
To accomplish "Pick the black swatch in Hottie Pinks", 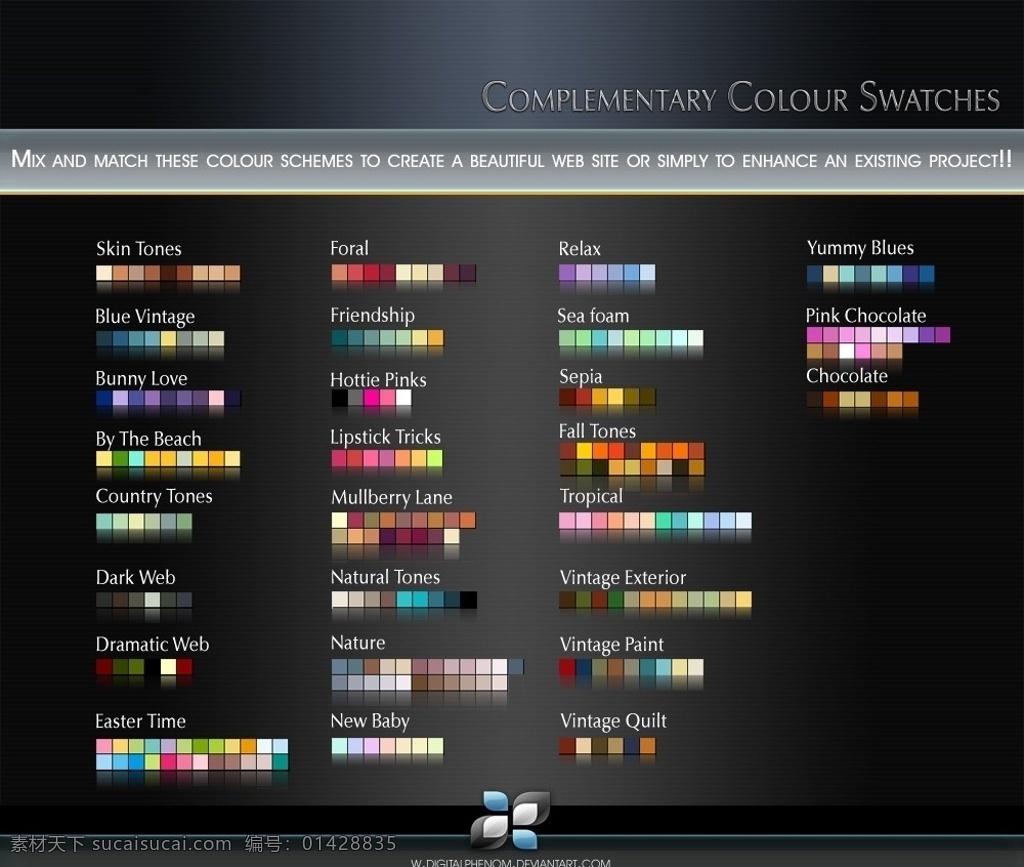I will click(x=340, y=398).
